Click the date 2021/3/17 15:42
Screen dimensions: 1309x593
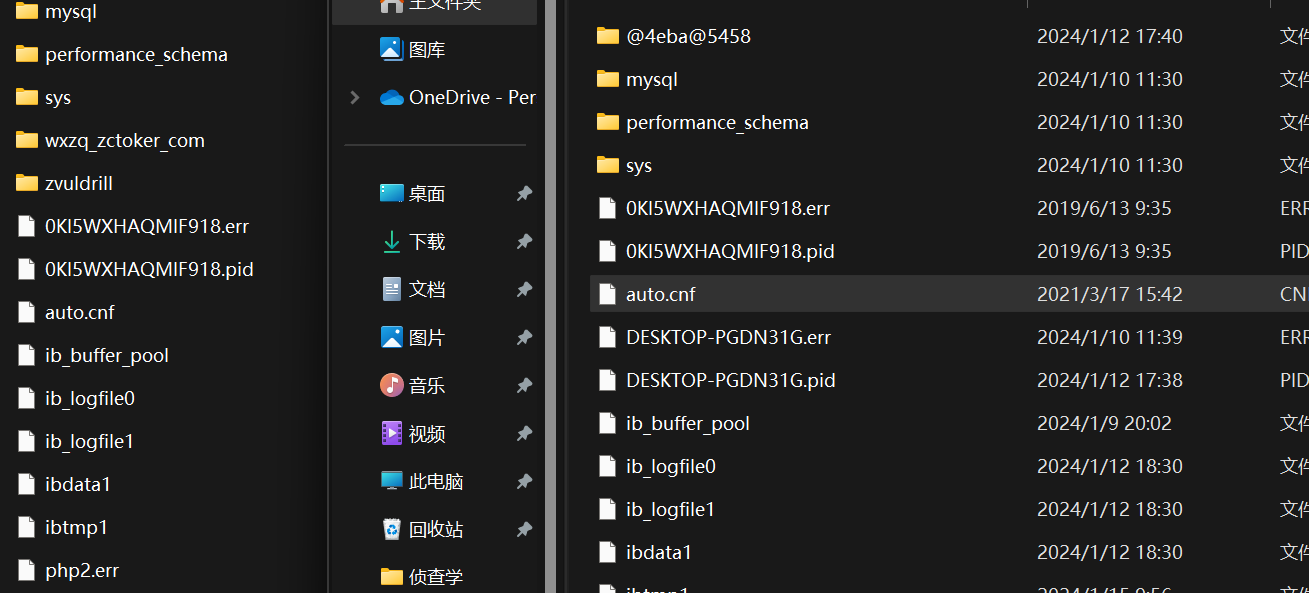[x=1110, y=294]
